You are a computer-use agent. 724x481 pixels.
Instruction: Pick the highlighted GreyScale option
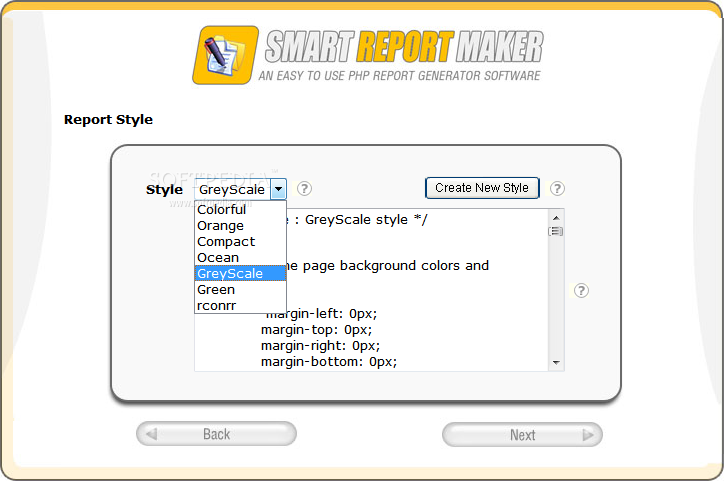coord(240,273)
